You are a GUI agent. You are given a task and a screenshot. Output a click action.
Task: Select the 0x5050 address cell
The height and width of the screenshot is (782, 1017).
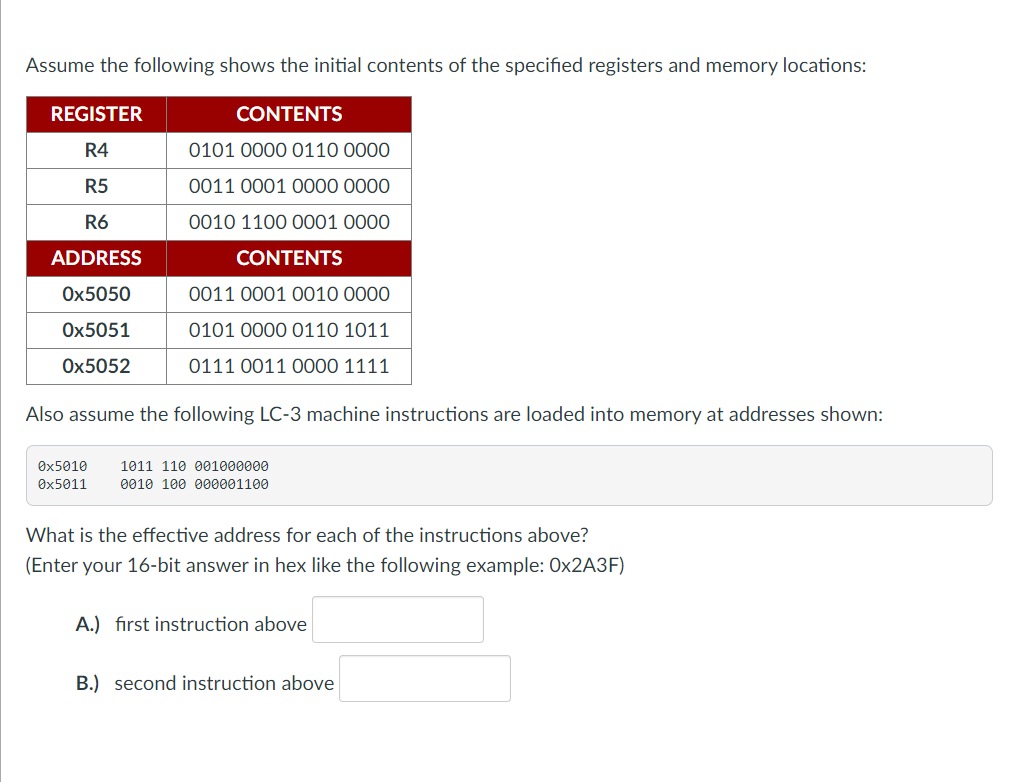[95, 294]
